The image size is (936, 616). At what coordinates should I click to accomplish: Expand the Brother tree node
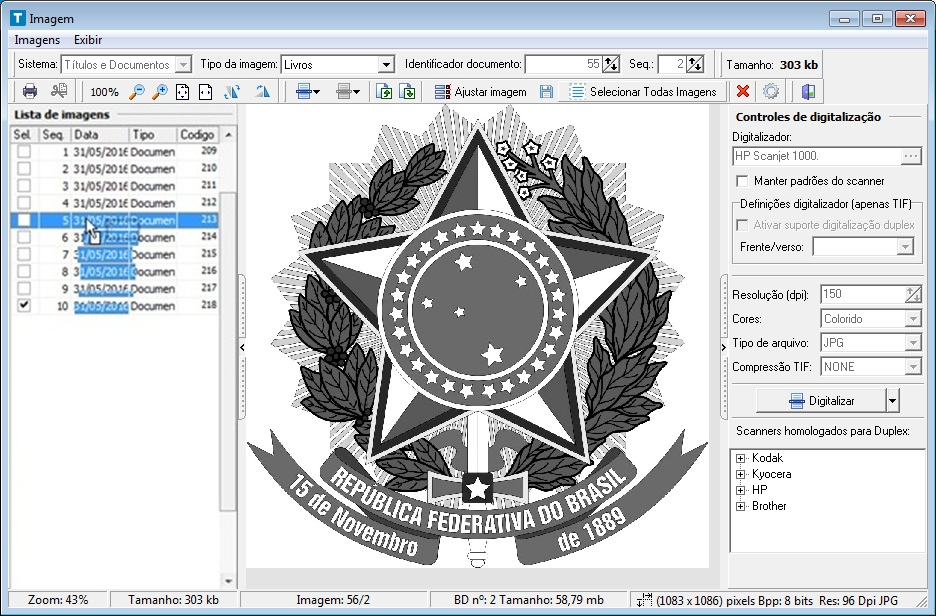tap(741, 507)
